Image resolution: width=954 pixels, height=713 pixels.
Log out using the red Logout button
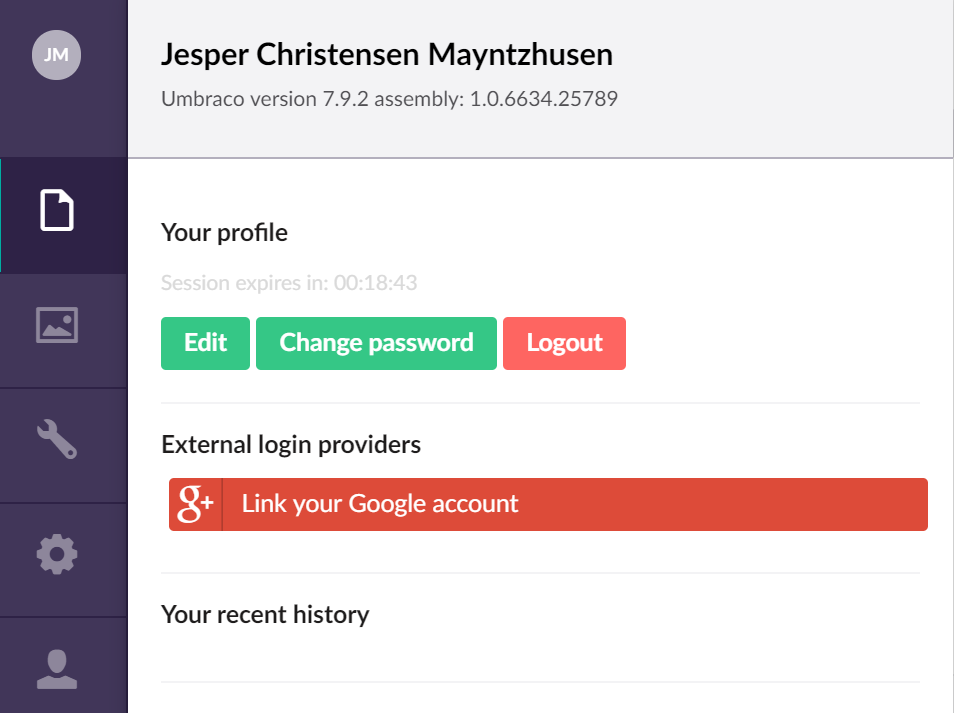pyautogui.click(x=564, y=343)
